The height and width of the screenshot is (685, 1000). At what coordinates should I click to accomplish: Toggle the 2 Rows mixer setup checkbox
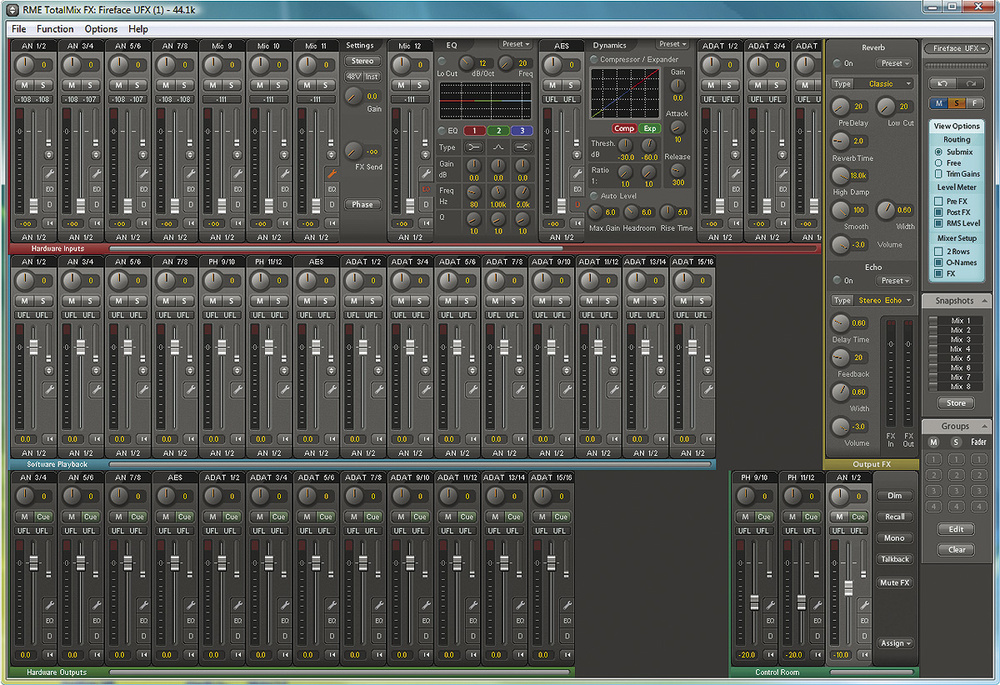tap(937, 250)
